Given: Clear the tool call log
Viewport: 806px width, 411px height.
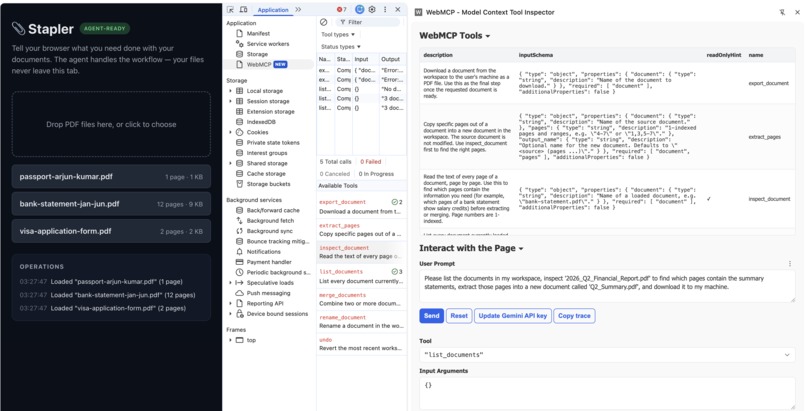Looking at the screenshot, I should 323,22.
